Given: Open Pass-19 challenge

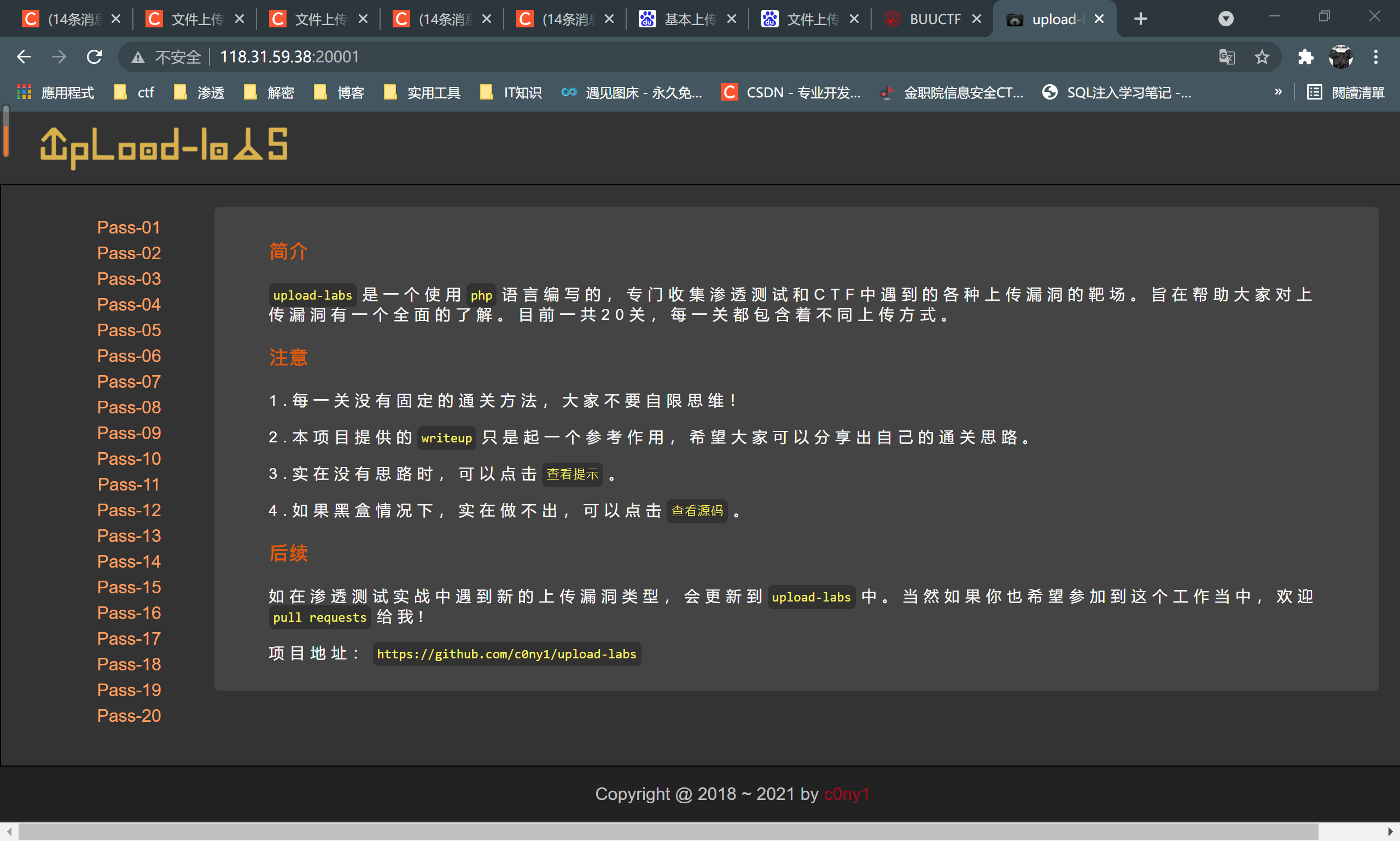Looking at the screenshot, I should [x=129, y=690].
